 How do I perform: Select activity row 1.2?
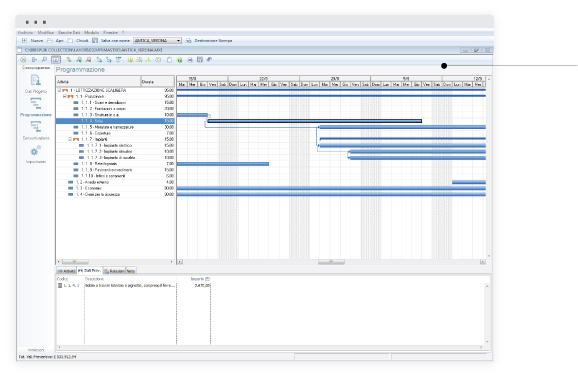coord(115,182)
